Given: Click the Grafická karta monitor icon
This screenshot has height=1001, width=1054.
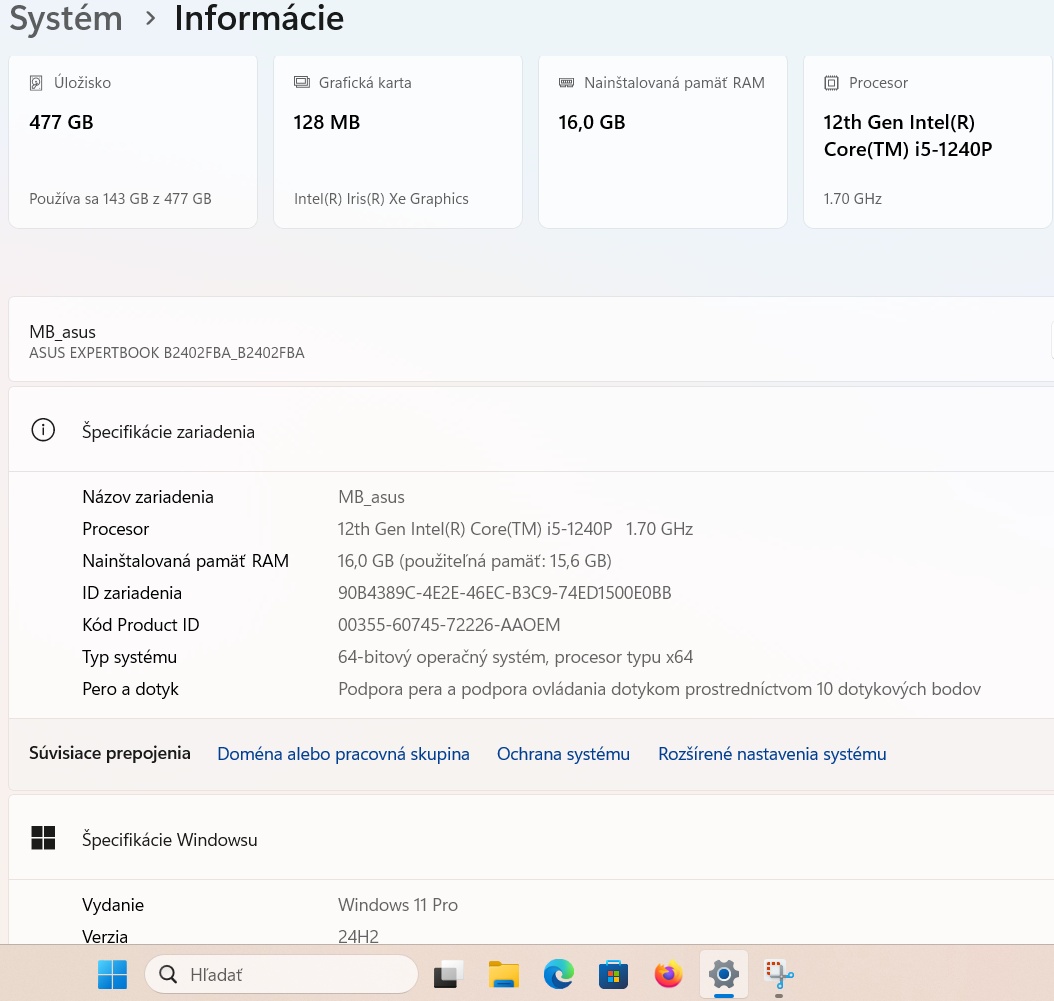Looking at the screenshot, I should pos(301,82).
